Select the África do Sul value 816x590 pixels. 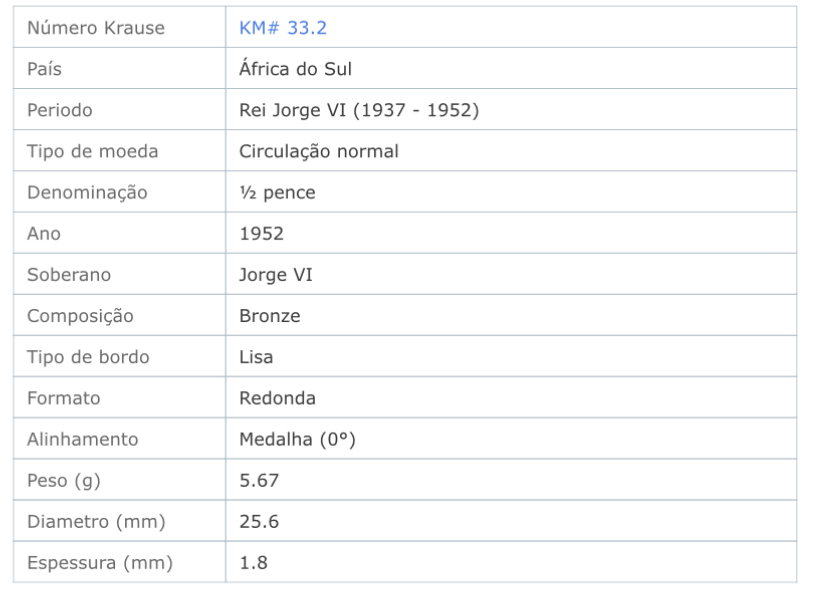(x=295, y=69)
